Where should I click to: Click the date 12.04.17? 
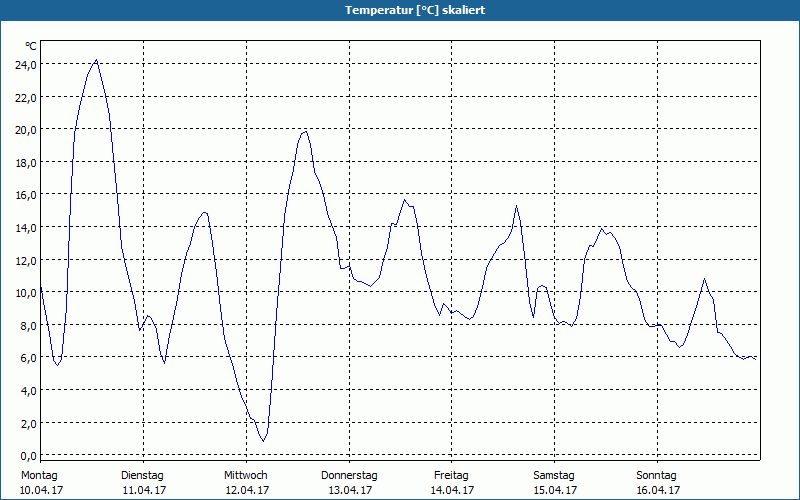[247, 490]
